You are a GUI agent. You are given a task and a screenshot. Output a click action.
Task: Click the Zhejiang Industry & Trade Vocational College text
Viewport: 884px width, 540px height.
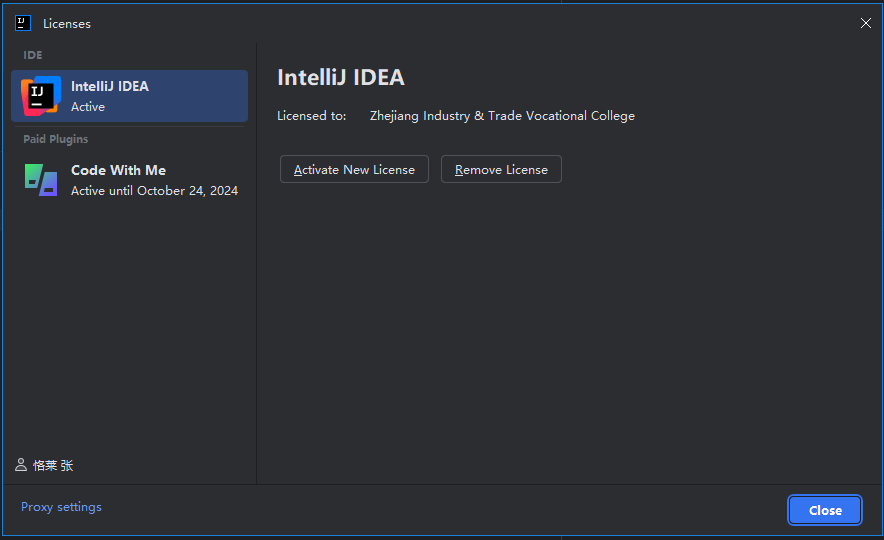tap(502, 116)
